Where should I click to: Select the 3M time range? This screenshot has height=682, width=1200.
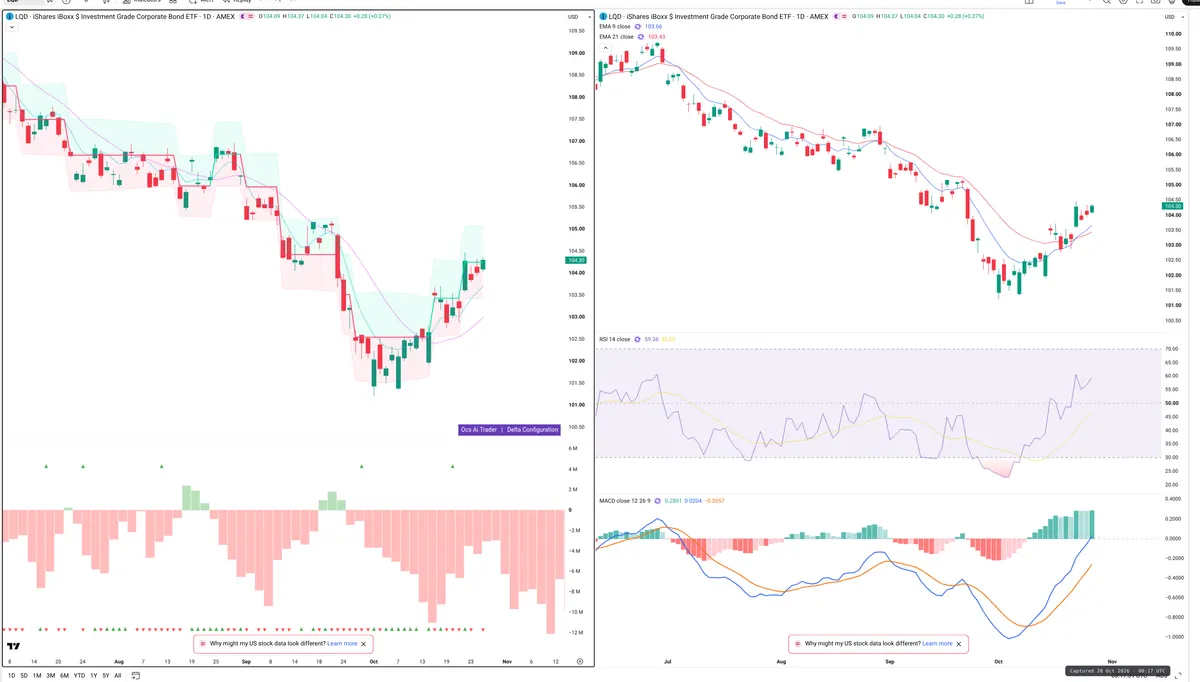(x=51, y=676)
